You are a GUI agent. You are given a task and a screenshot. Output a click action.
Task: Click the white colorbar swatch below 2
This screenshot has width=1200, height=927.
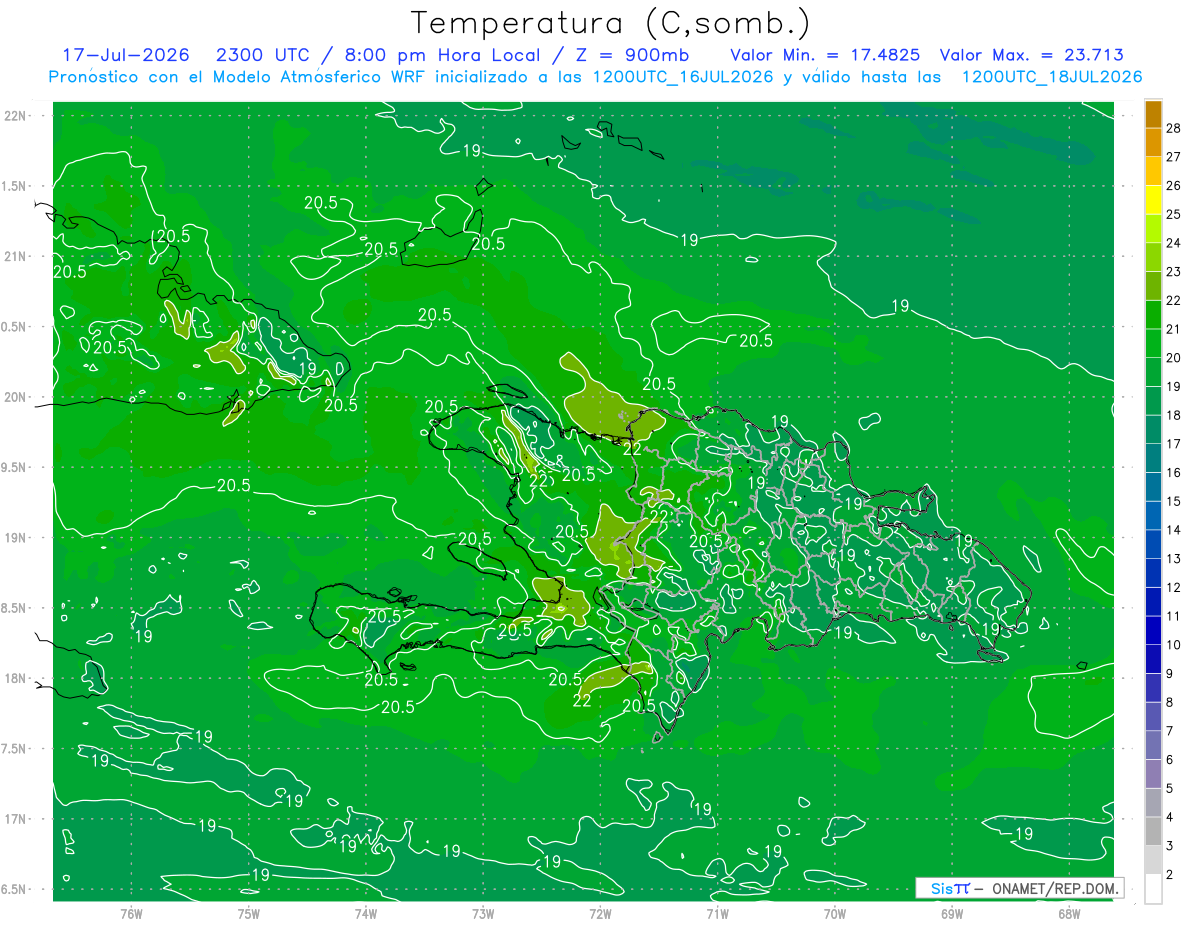click(x=1153, y=889)
